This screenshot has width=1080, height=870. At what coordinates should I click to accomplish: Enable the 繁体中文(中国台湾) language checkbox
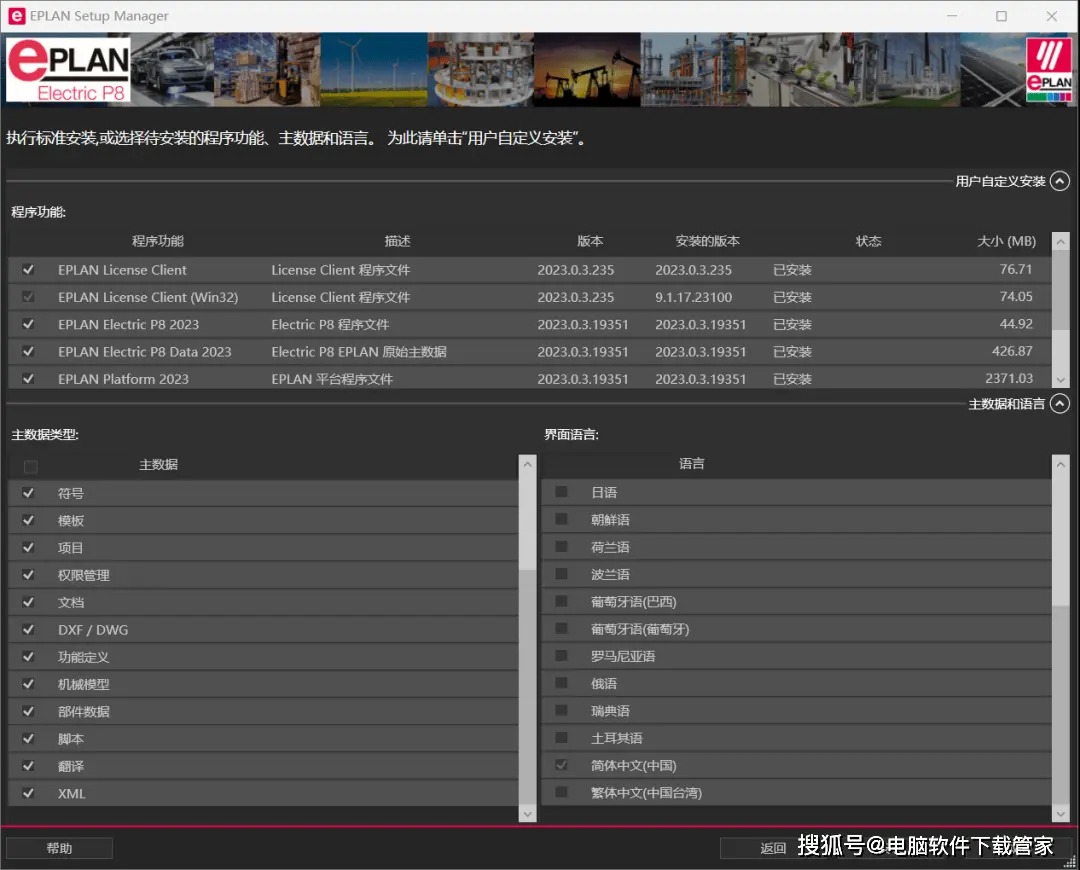click(x=561, y=792)
